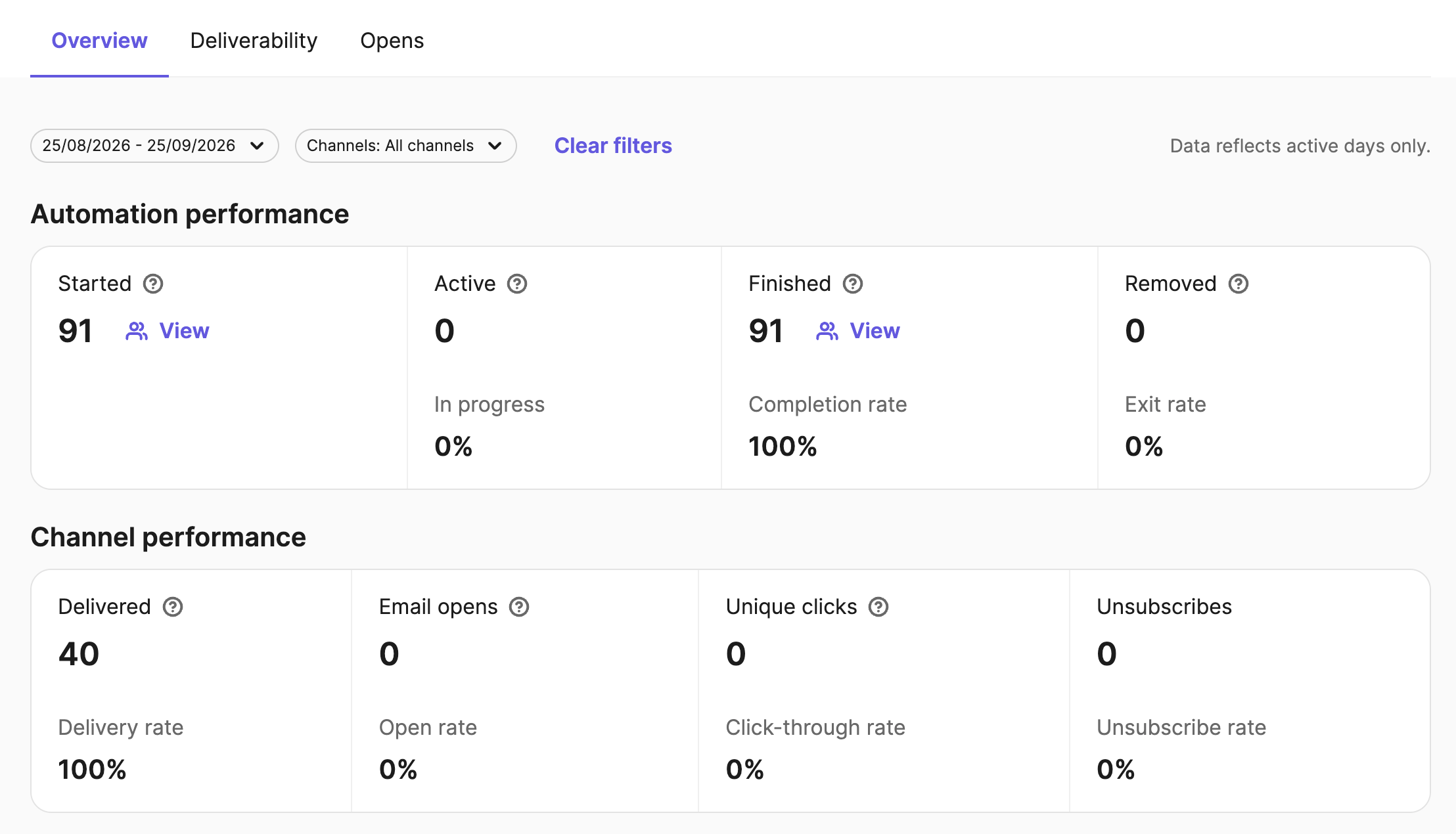Click the people icon in the Finished card
Screen dimensions: 1456x834
coord(827,331)
